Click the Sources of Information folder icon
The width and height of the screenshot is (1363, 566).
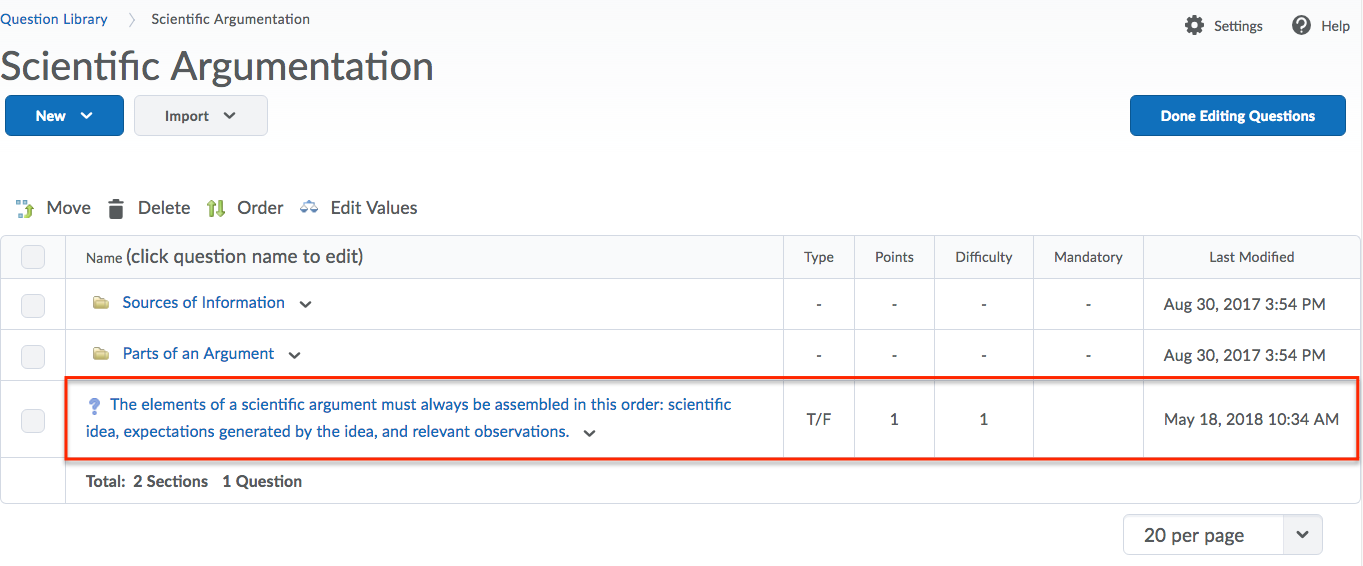click(x=101, y=302)
